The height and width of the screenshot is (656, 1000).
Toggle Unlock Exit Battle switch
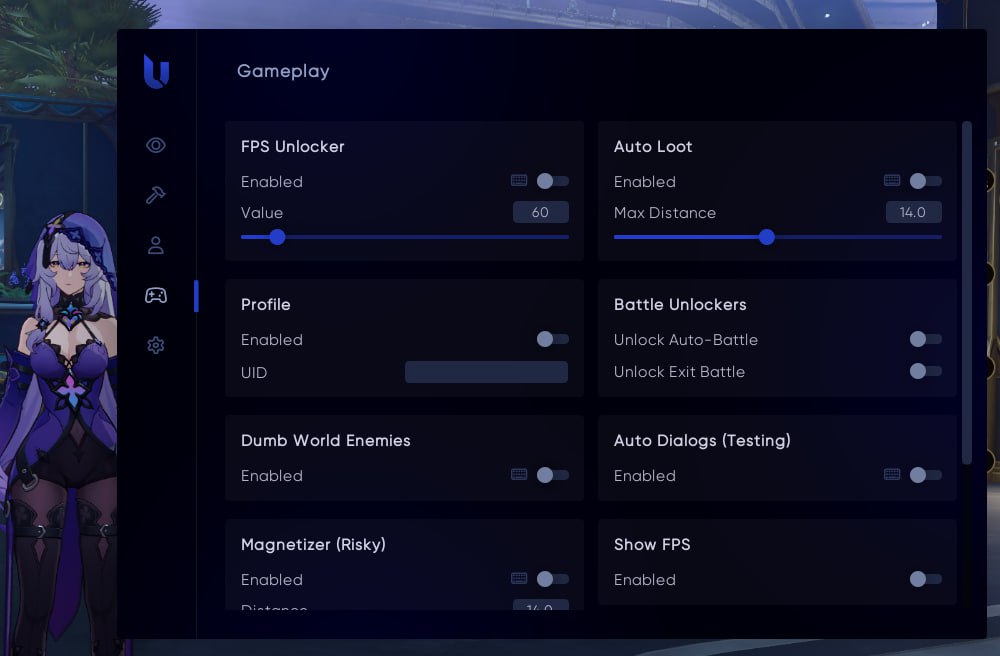pyautogui.click(x=925, y=371)
